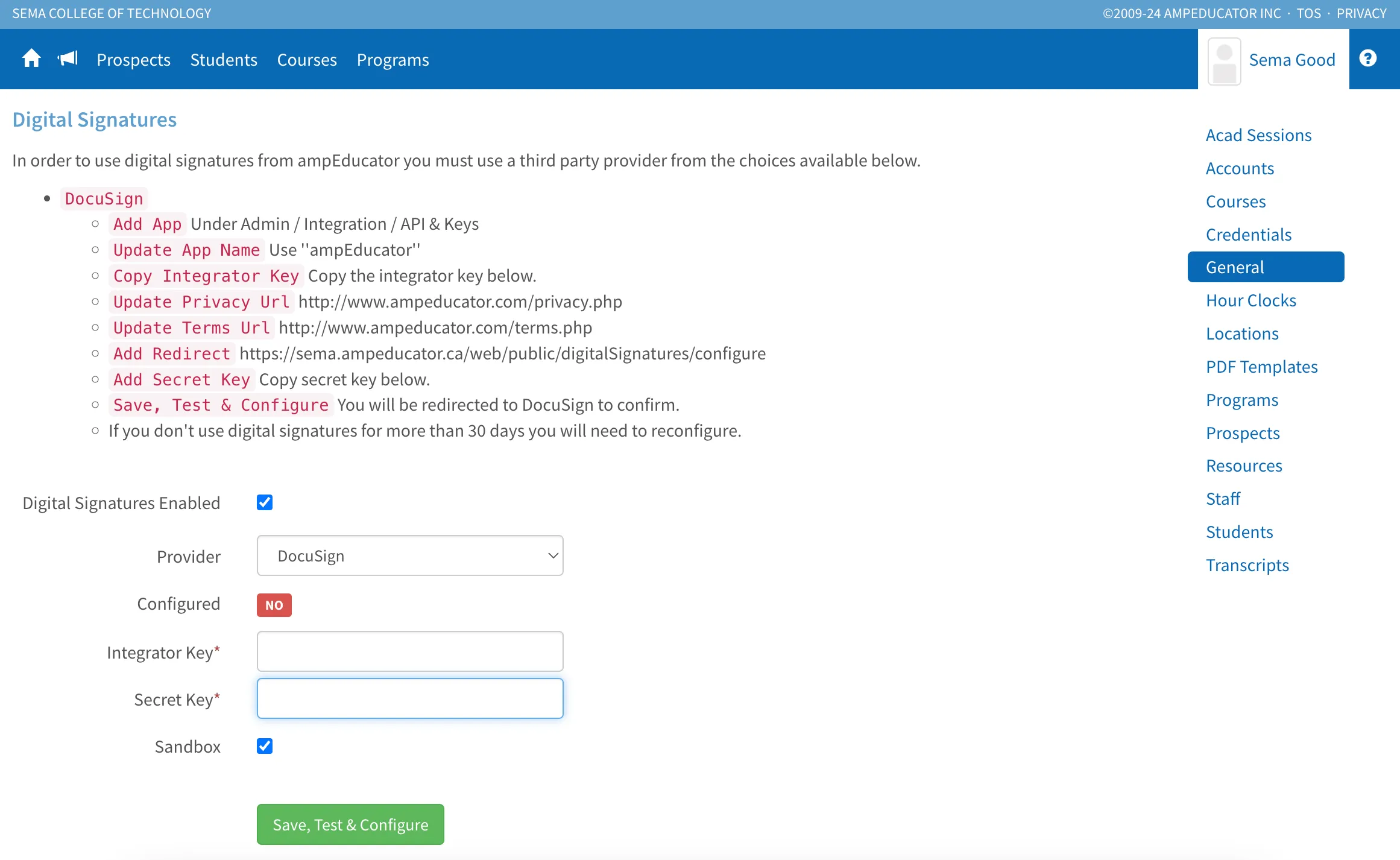Open the Students top navigation item
This screenshot has width=1400, height=860.
pyautogui.click(x=224, y=60)
